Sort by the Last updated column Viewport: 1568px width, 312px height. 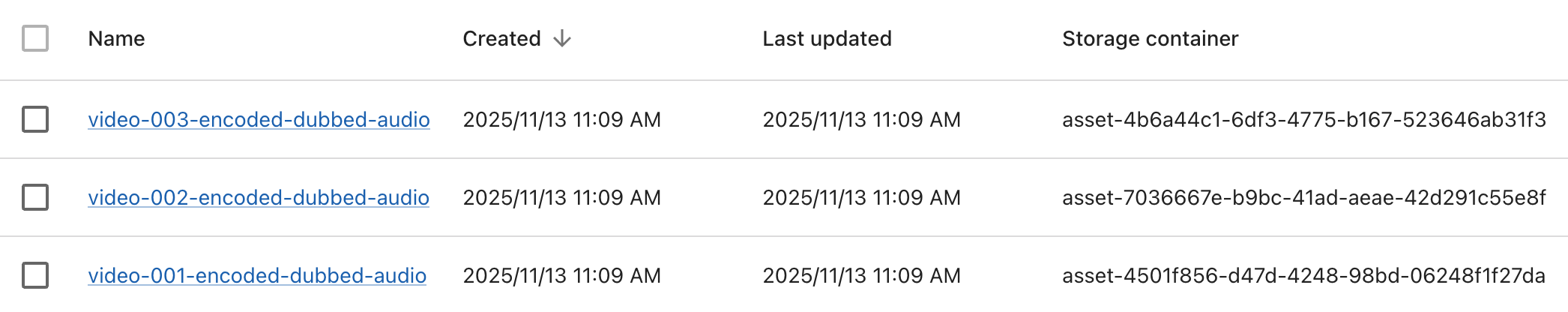(827, 39)
